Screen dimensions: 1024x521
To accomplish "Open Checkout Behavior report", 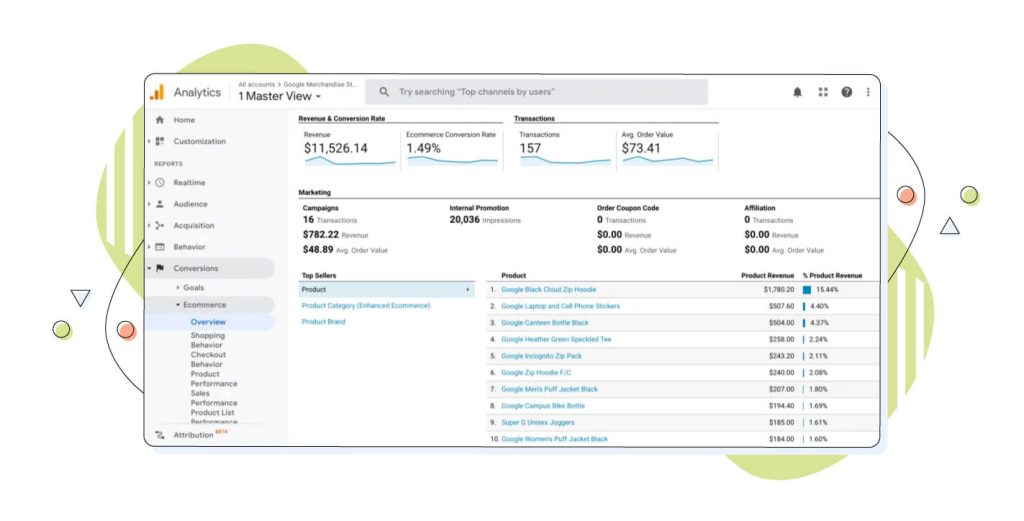I will coord(208,359).
